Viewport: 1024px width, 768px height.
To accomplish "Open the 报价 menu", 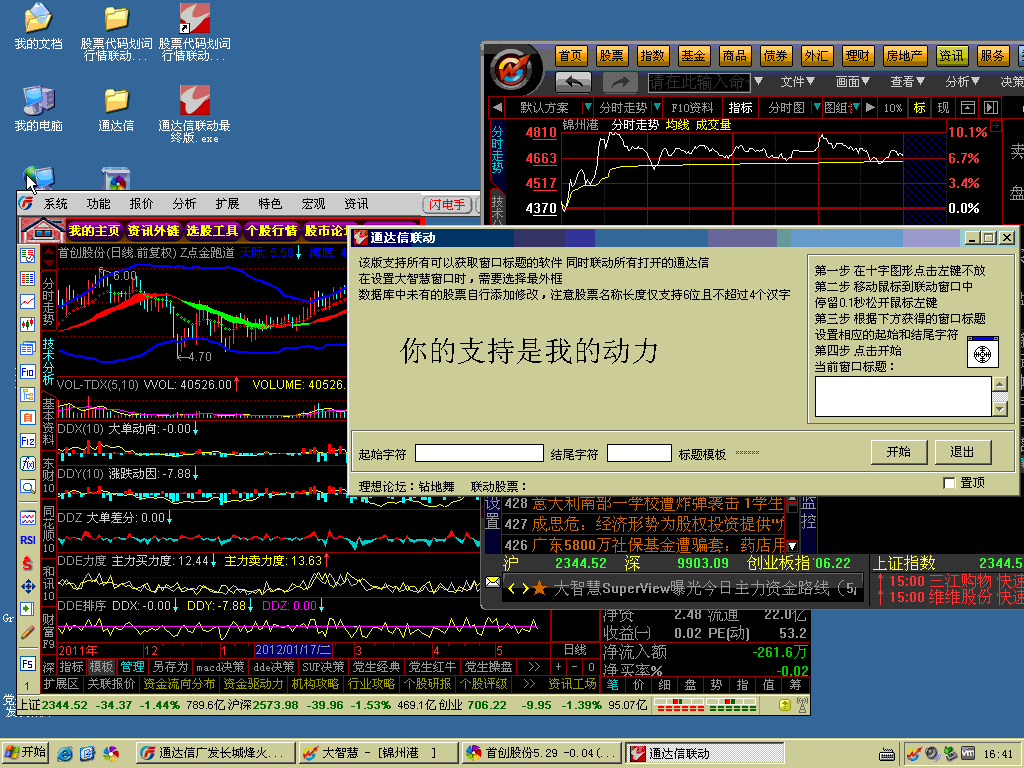I will coord(141,204).
